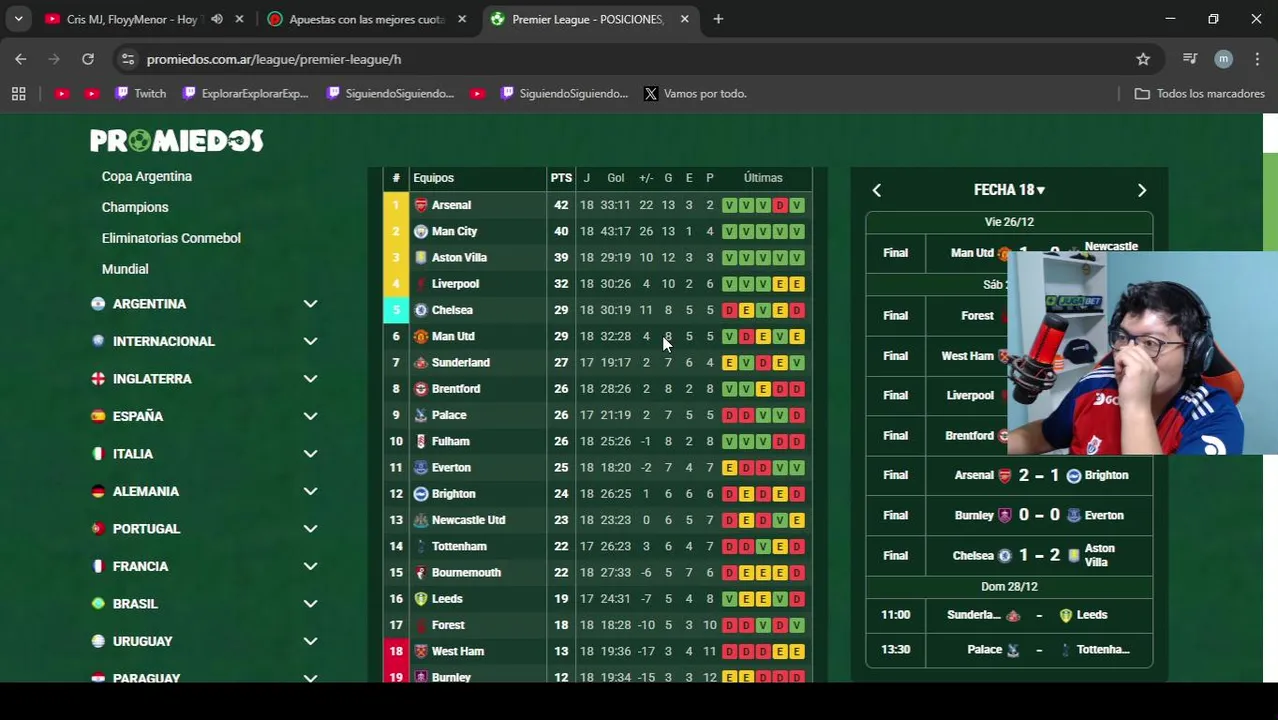Open the Arsenal 2 - 1 Brighton match
1278x720 pixels.
1009,476
